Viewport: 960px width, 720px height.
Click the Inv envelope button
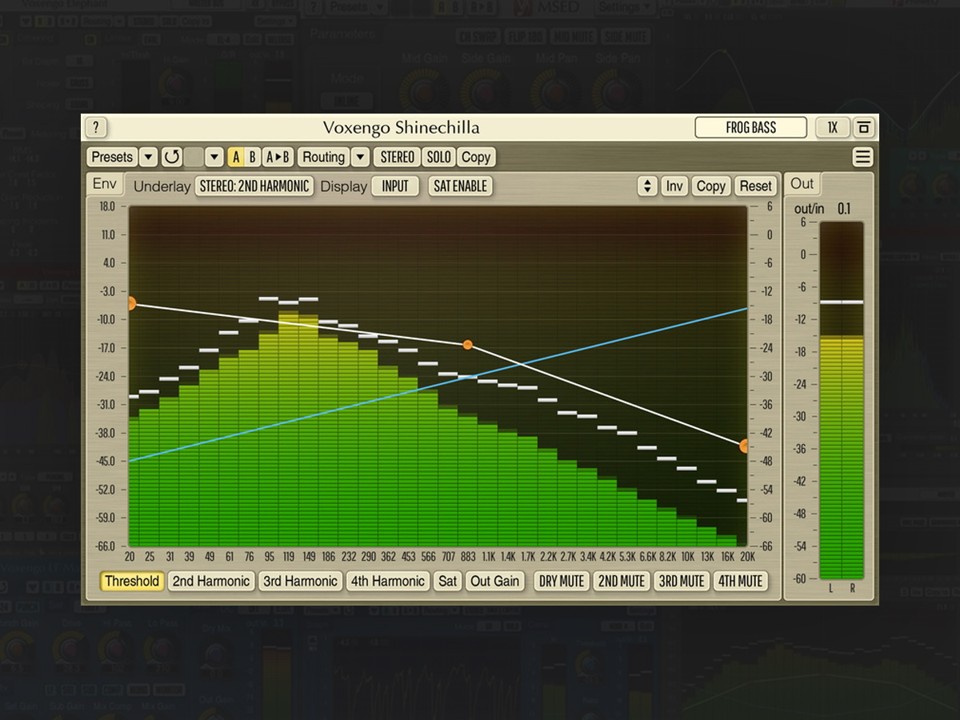674,186
